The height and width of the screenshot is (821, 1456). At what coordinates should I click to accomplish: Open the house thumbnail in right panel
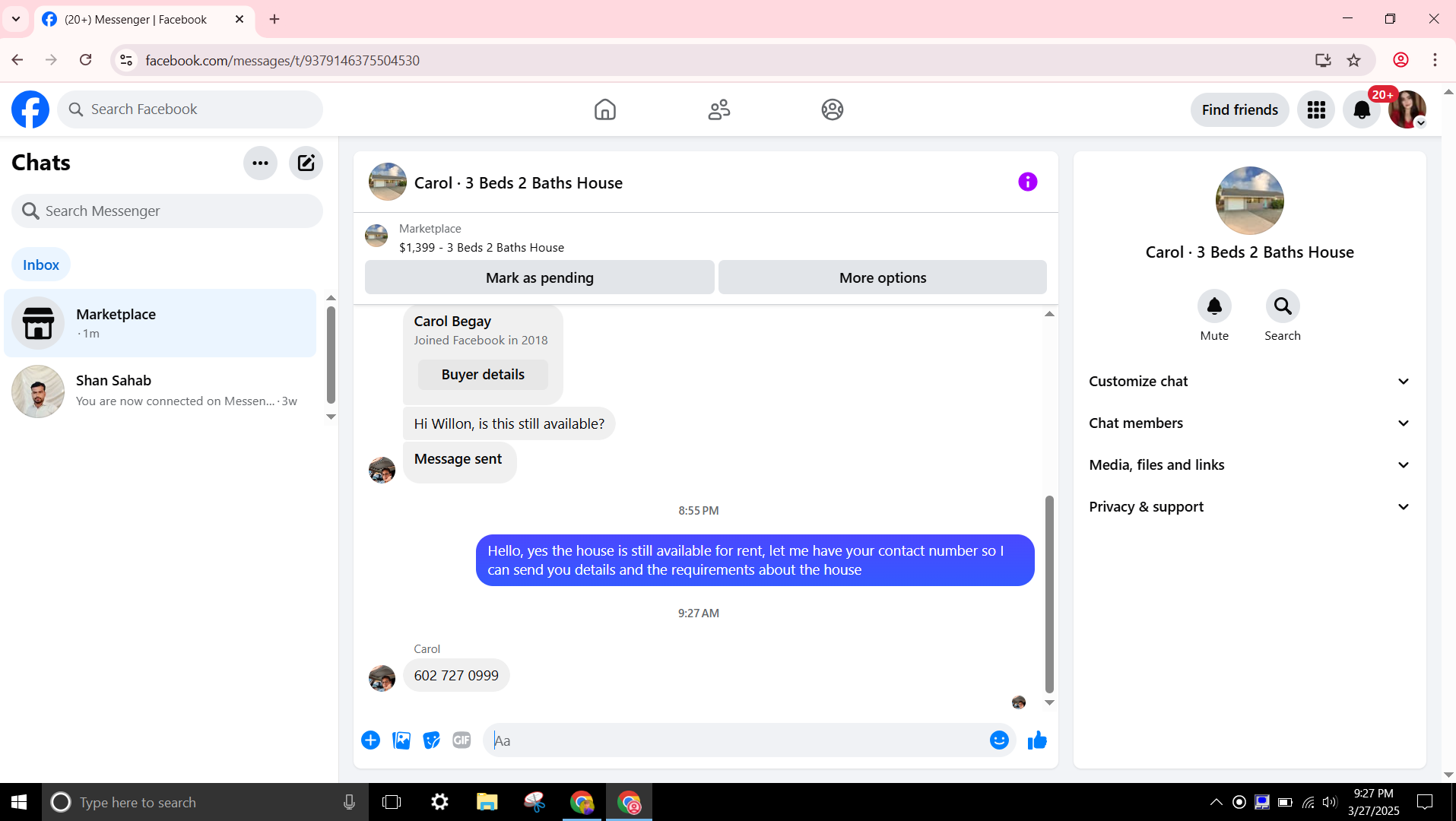1249,201
